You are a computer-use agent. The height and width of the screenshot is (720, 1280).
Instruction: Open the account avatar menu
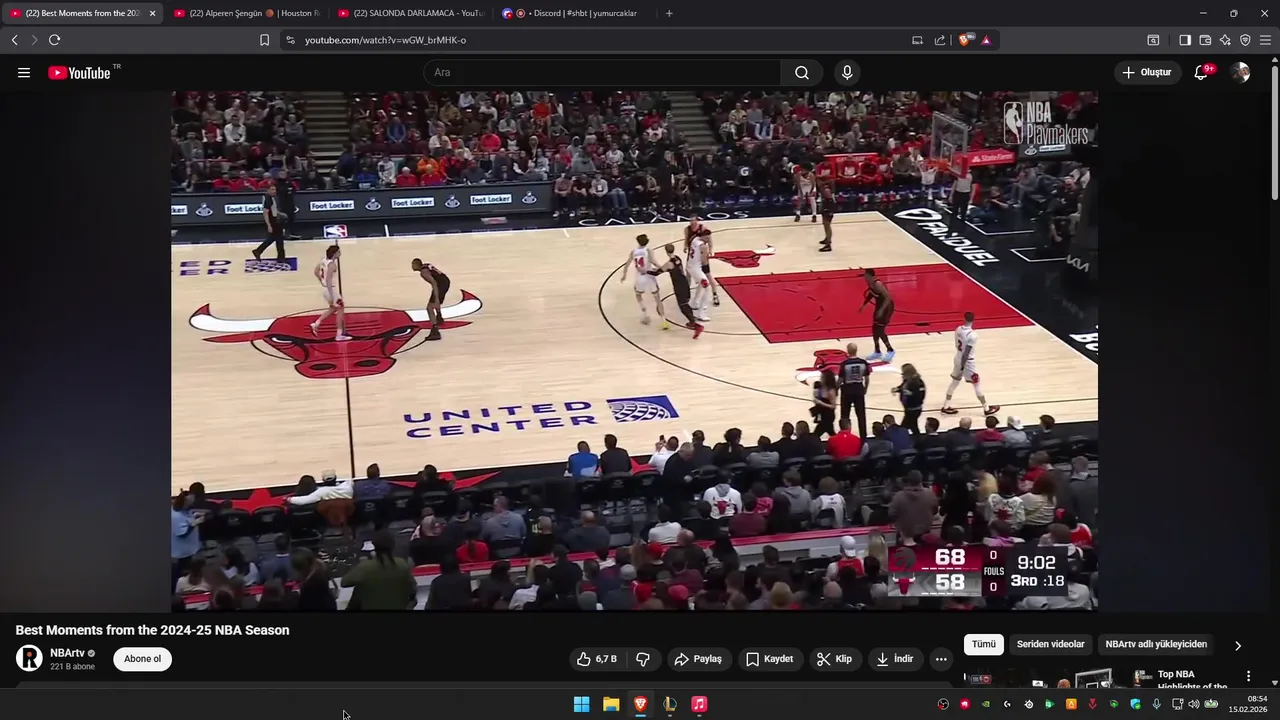click(x=1241, y=72)
